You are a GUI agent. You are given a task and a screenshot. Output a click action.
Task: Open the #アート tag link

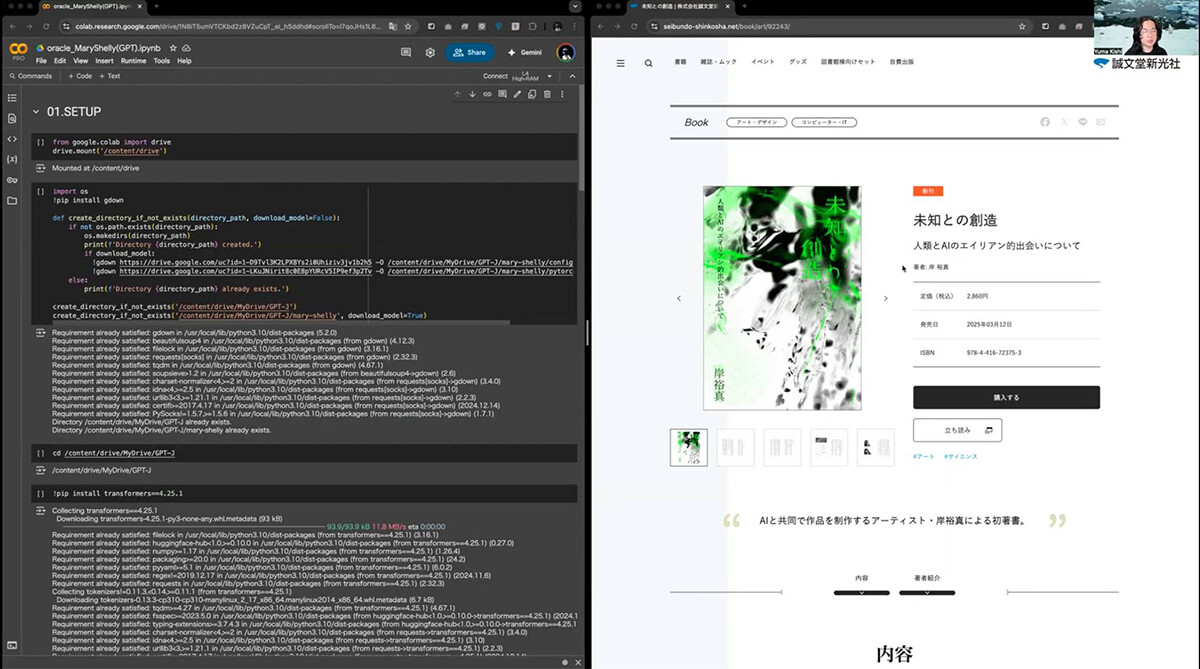[x=923, y=456]
